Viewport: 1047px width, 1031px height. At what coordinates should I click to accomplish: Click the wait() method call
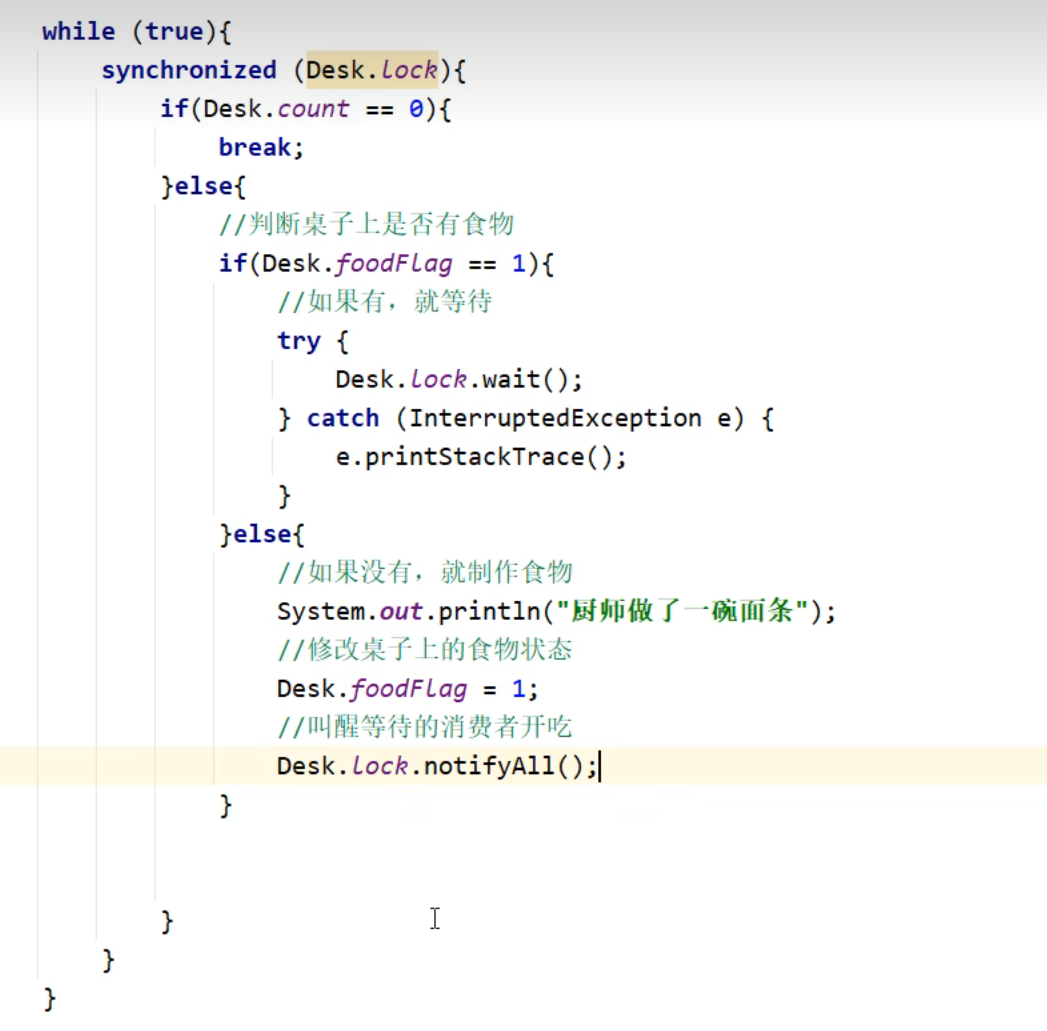[525, 380]
